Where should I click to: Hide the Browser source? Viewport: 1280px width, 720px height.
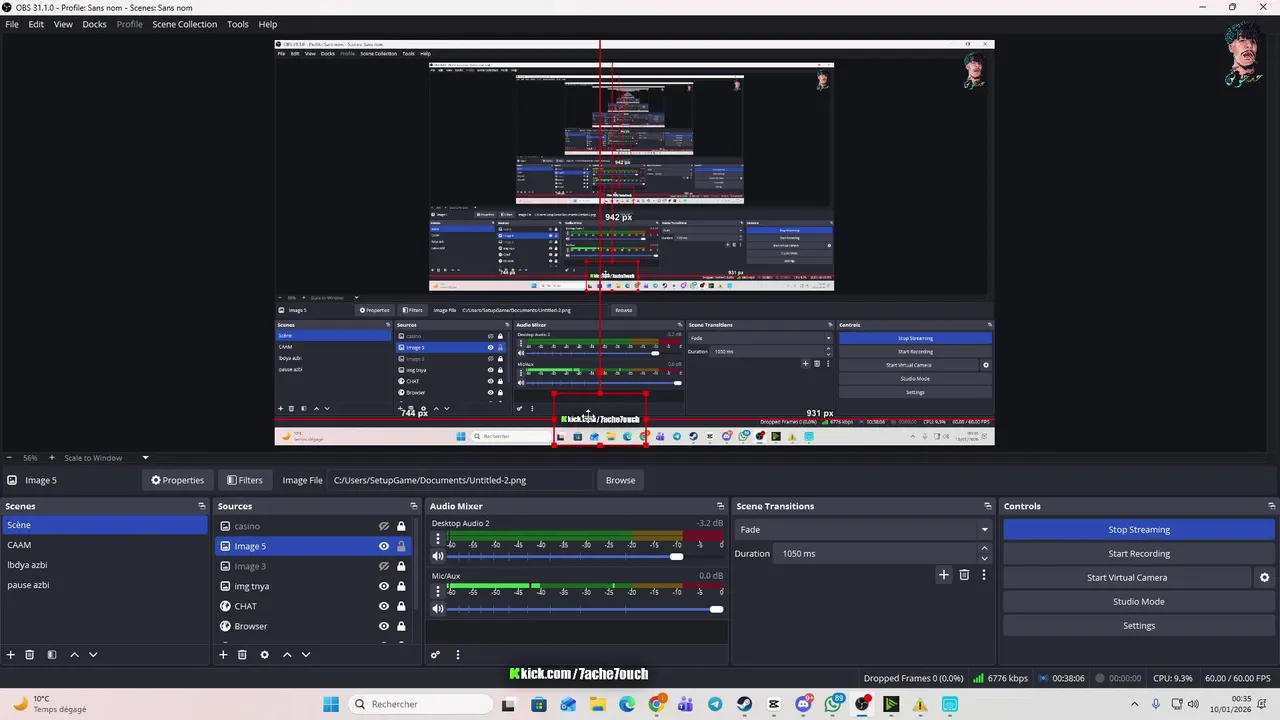click(x=383, y=626)
